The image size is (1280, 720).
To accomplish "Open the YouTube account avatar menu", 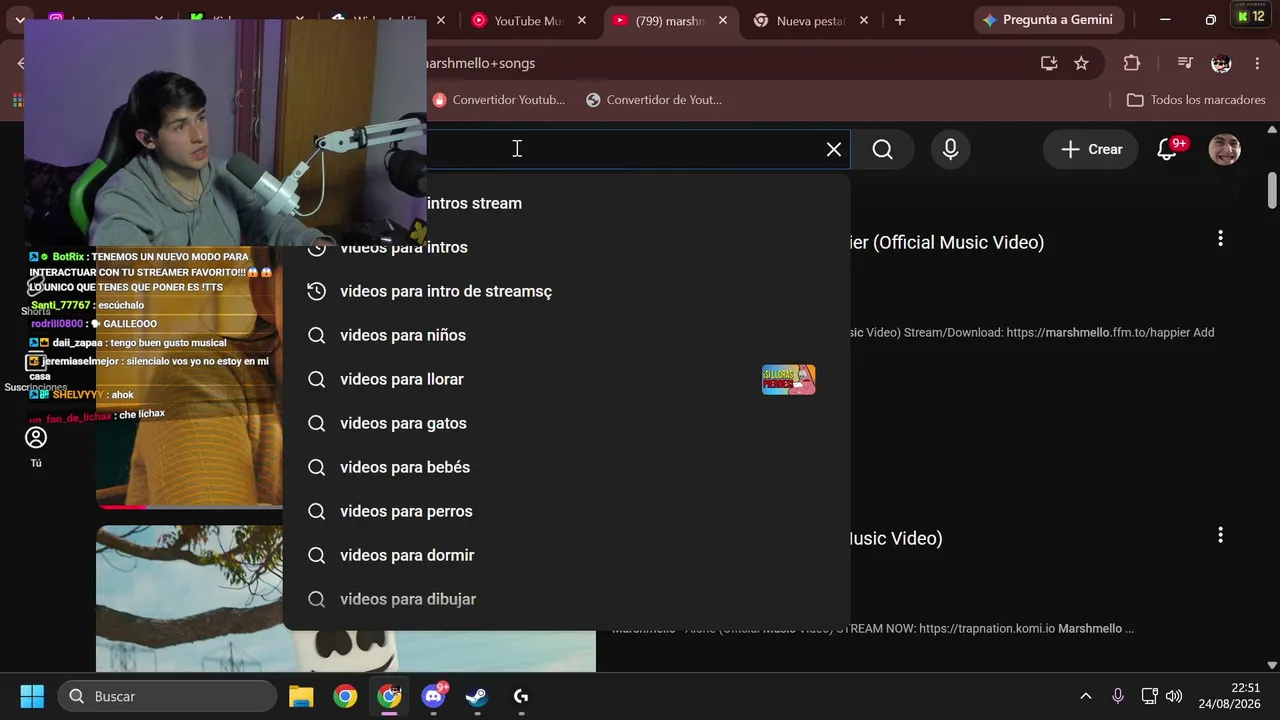I will tap(1224, 149).
